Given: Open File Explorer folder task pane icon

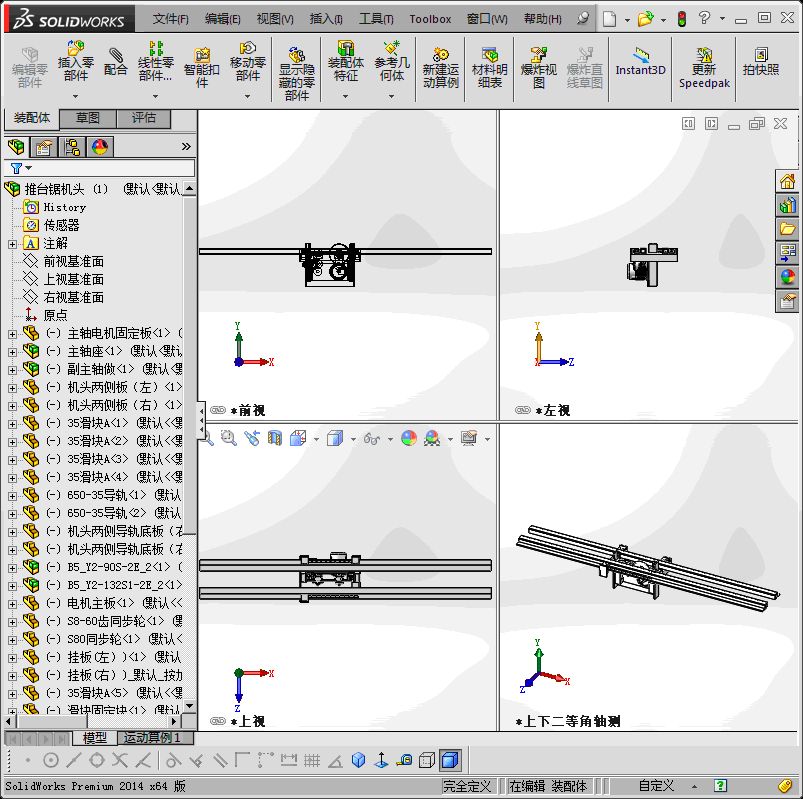Looking at the screenshot, I should tap(787, 229).
